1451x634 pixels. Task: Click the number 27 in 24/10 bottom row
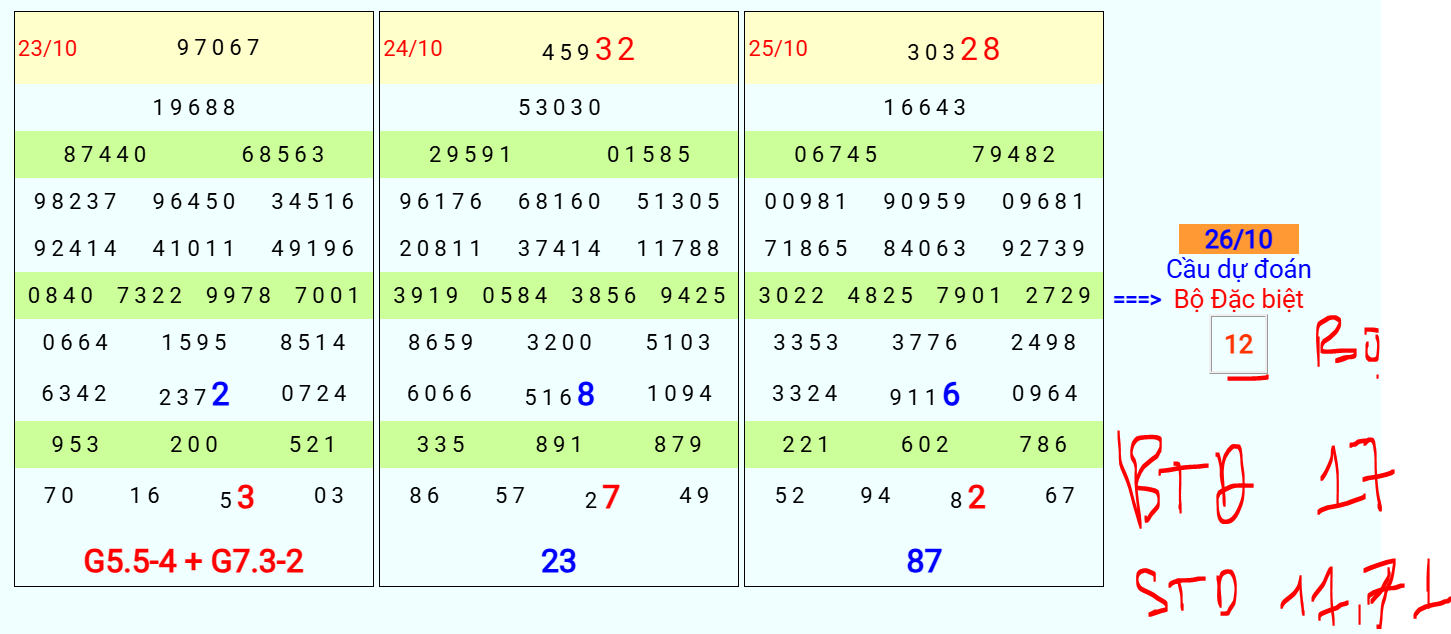(603, 497)
